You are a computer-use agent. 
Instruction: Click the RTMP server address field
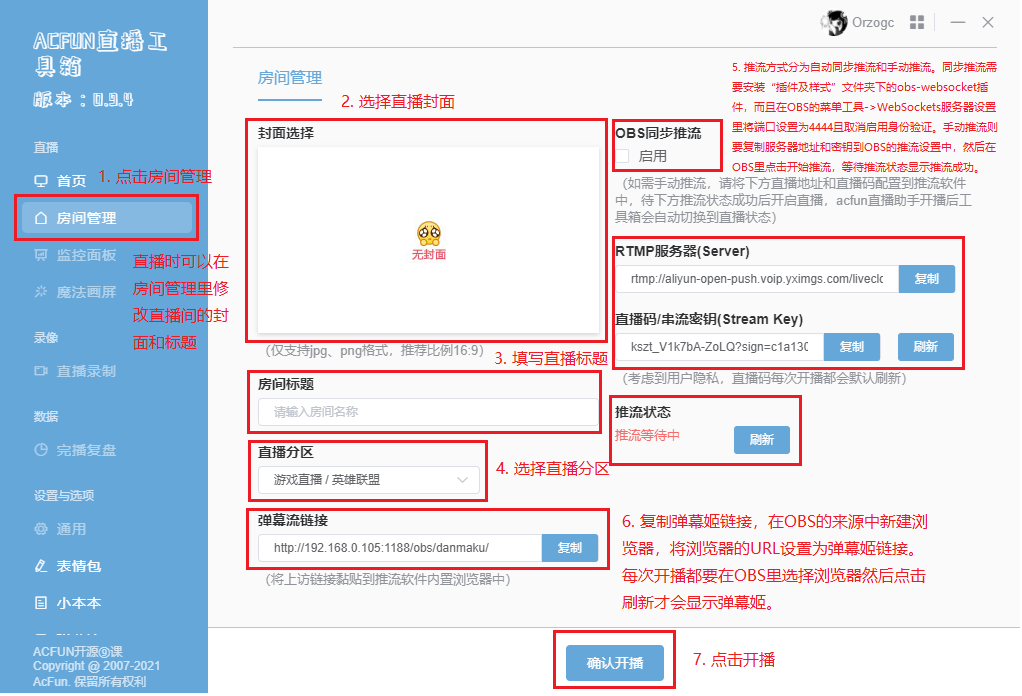point(757,279)
